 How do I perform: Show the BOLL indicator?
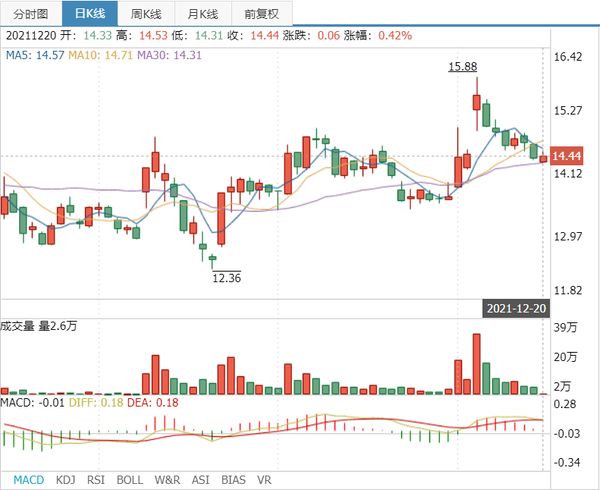coord(130,479)
